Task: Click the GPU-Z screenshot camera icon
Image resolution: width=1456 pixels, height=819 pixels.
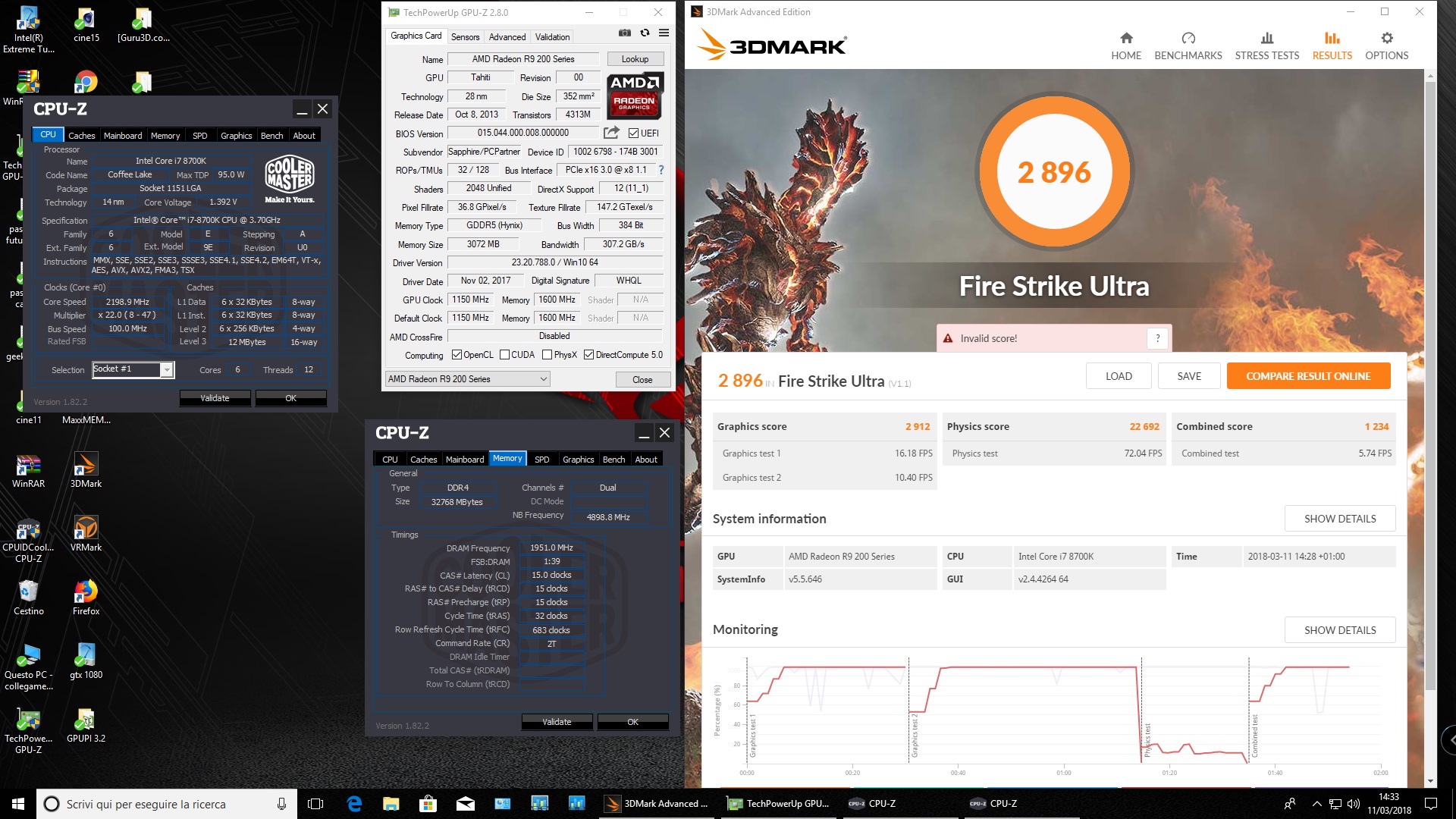Action: [624, 33]
